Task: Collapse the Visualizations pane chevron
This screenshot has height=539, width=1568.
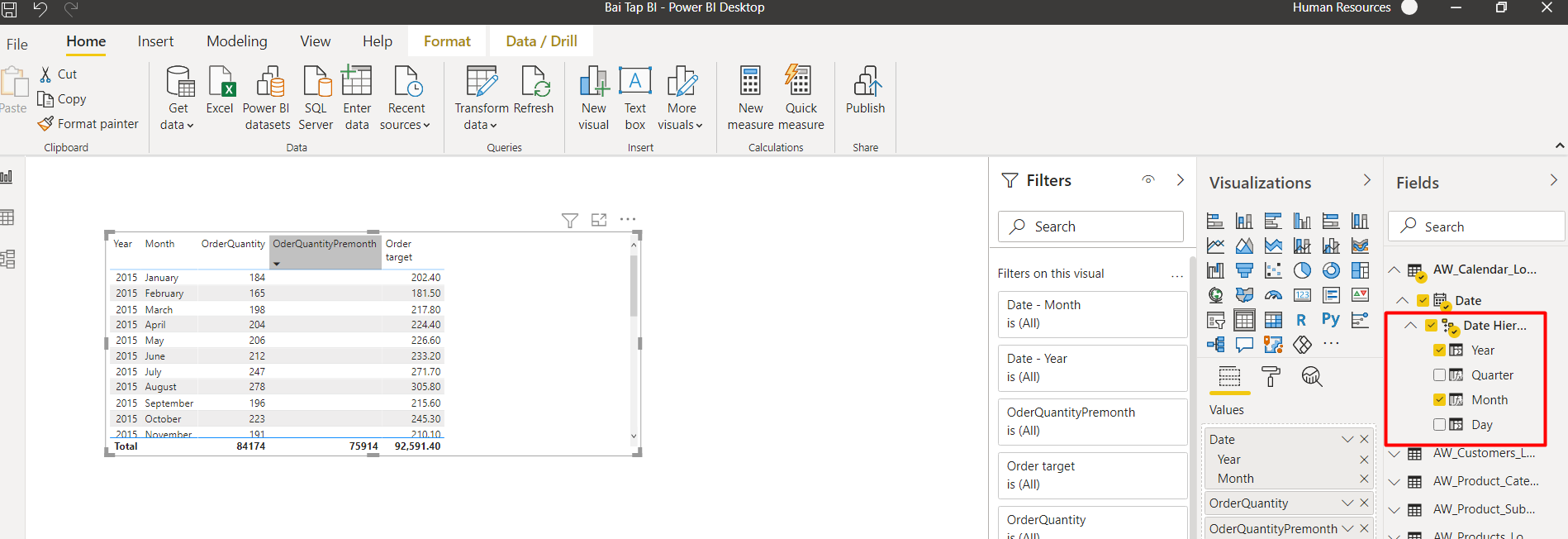Action: coord(1367,179)
